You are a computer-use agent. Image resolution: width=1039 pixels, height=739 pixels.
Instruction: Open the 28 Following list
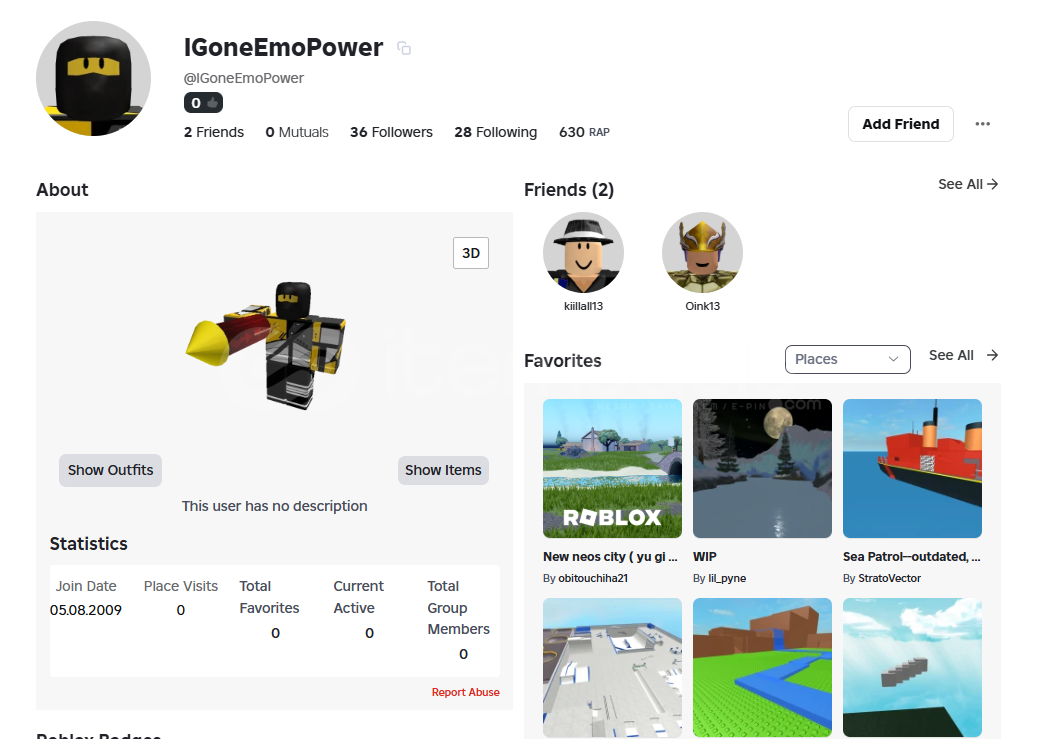tap(496, 132)
